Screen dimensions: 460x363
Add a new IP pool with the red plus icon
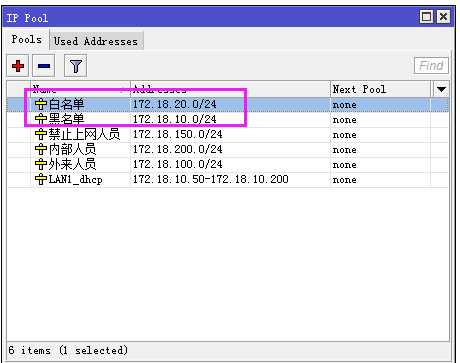click(x=18, y=66)
